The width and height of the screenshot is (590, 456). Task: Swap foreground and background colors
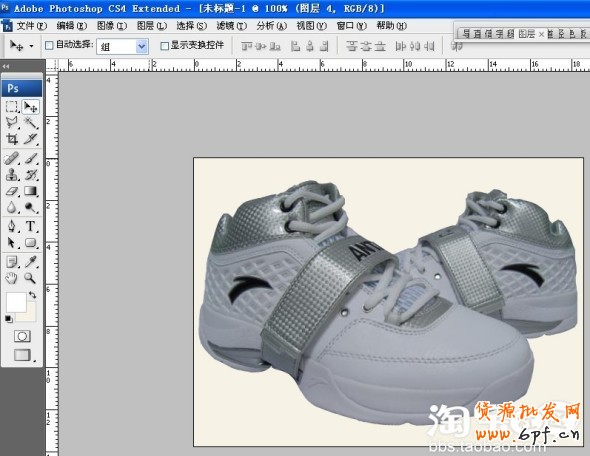click(33, 295)
